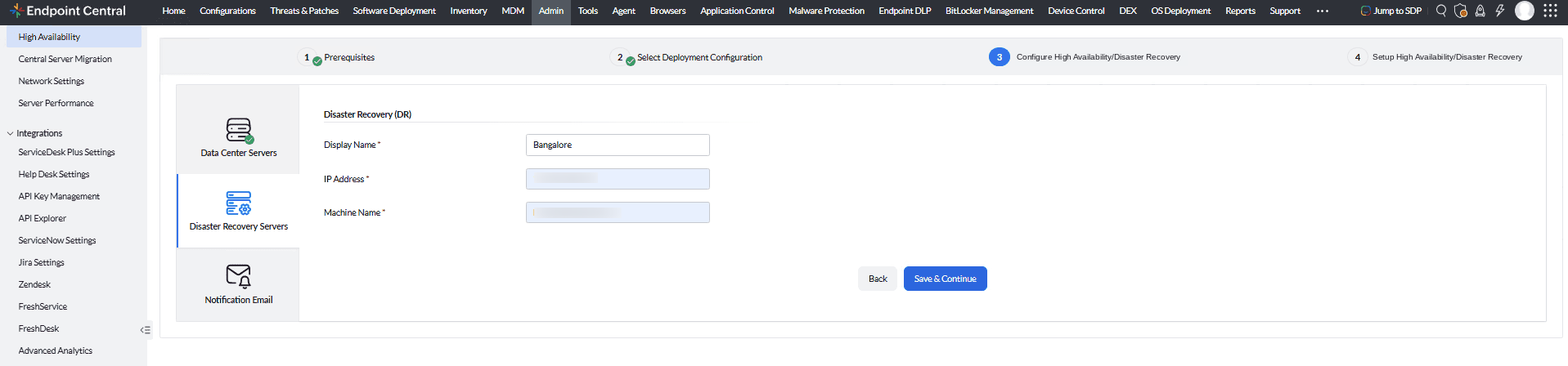The image size is (1568, 366).
Task: Show more menu items with ellipsis
Action: point(1323,11)
